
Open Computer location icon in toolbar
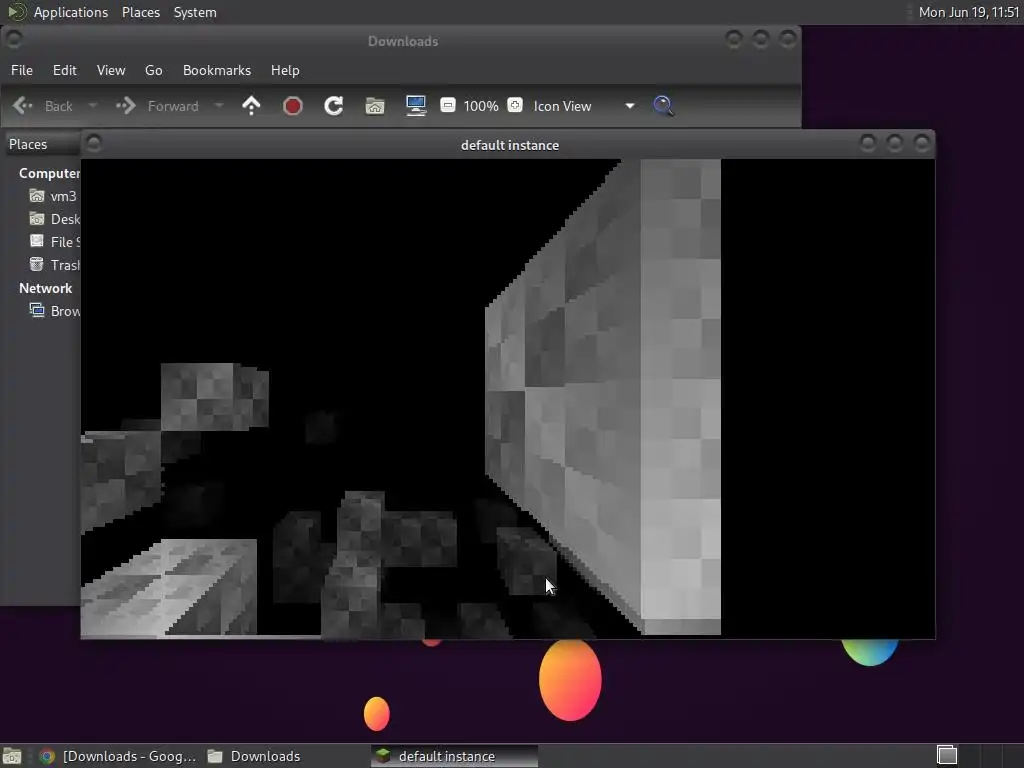[416, 106]
